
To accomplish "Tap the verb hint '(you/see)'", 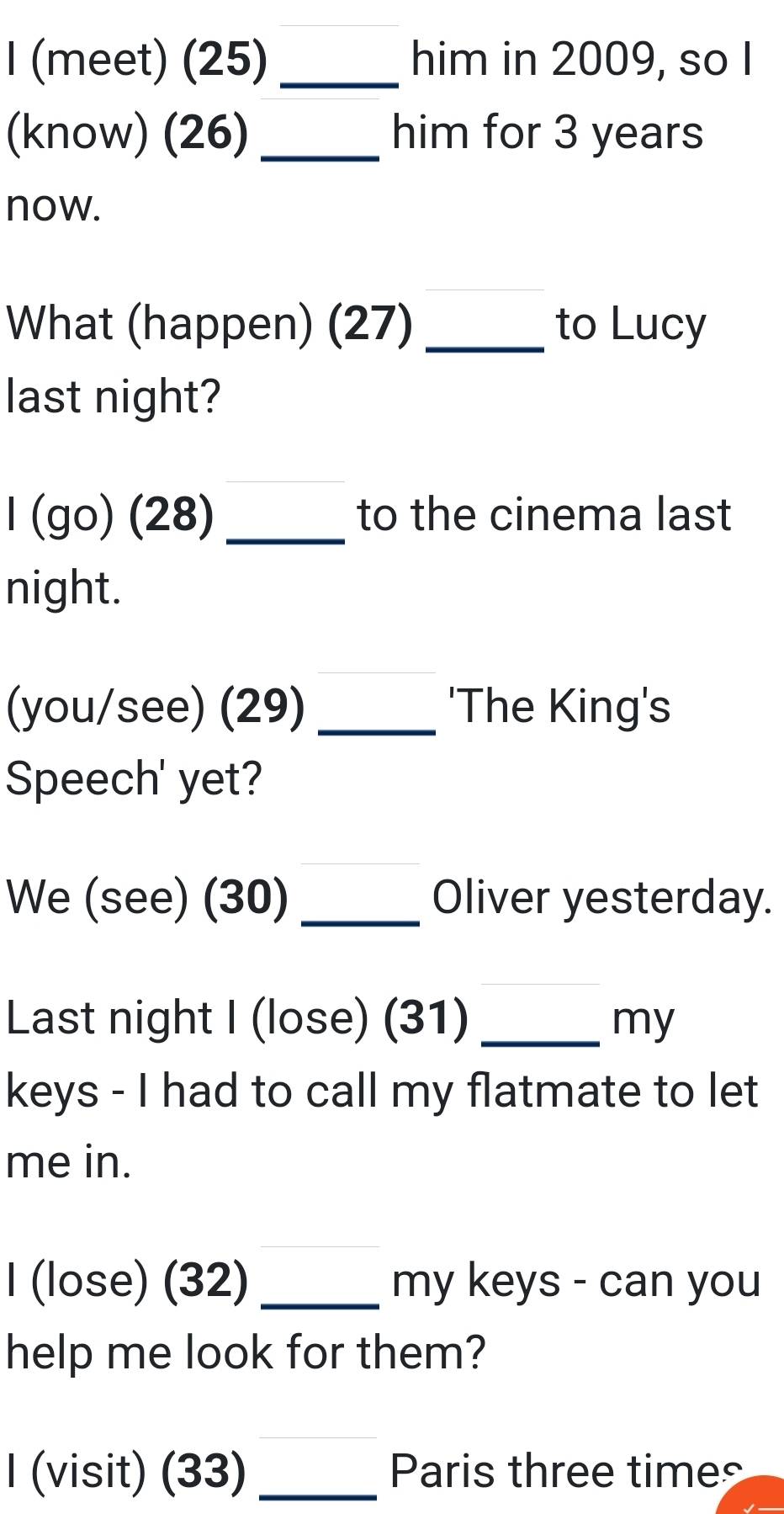I will pos(105,707).
